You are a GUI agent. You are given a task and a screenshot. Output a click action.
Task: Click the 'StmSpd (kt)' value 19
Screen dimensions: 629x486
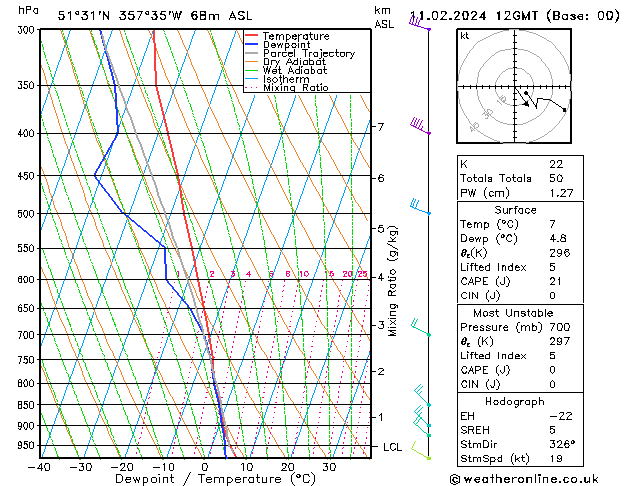click(556, 459)
